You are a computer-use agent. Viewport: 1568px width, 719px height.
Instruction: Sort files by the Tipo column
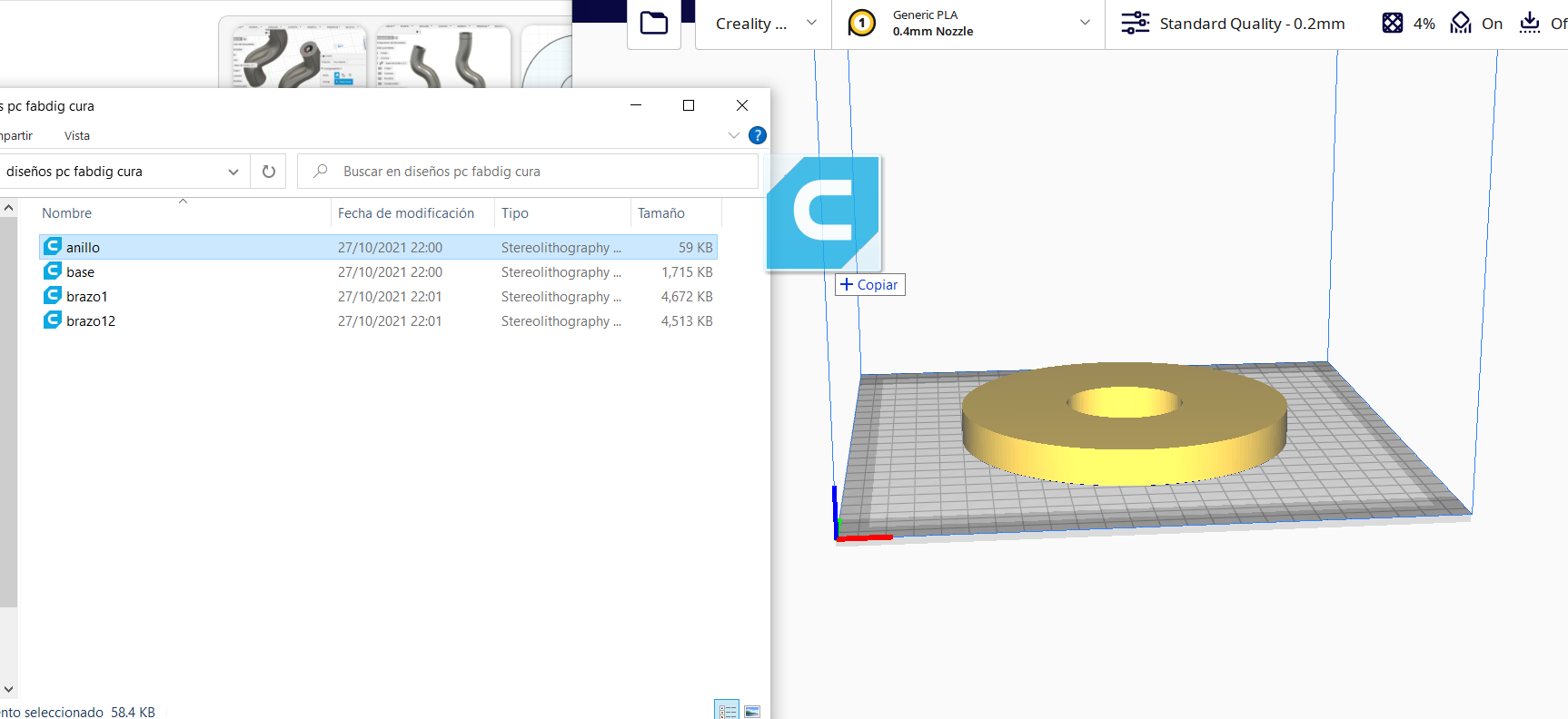pyautogui.click(x=515, y=213)
